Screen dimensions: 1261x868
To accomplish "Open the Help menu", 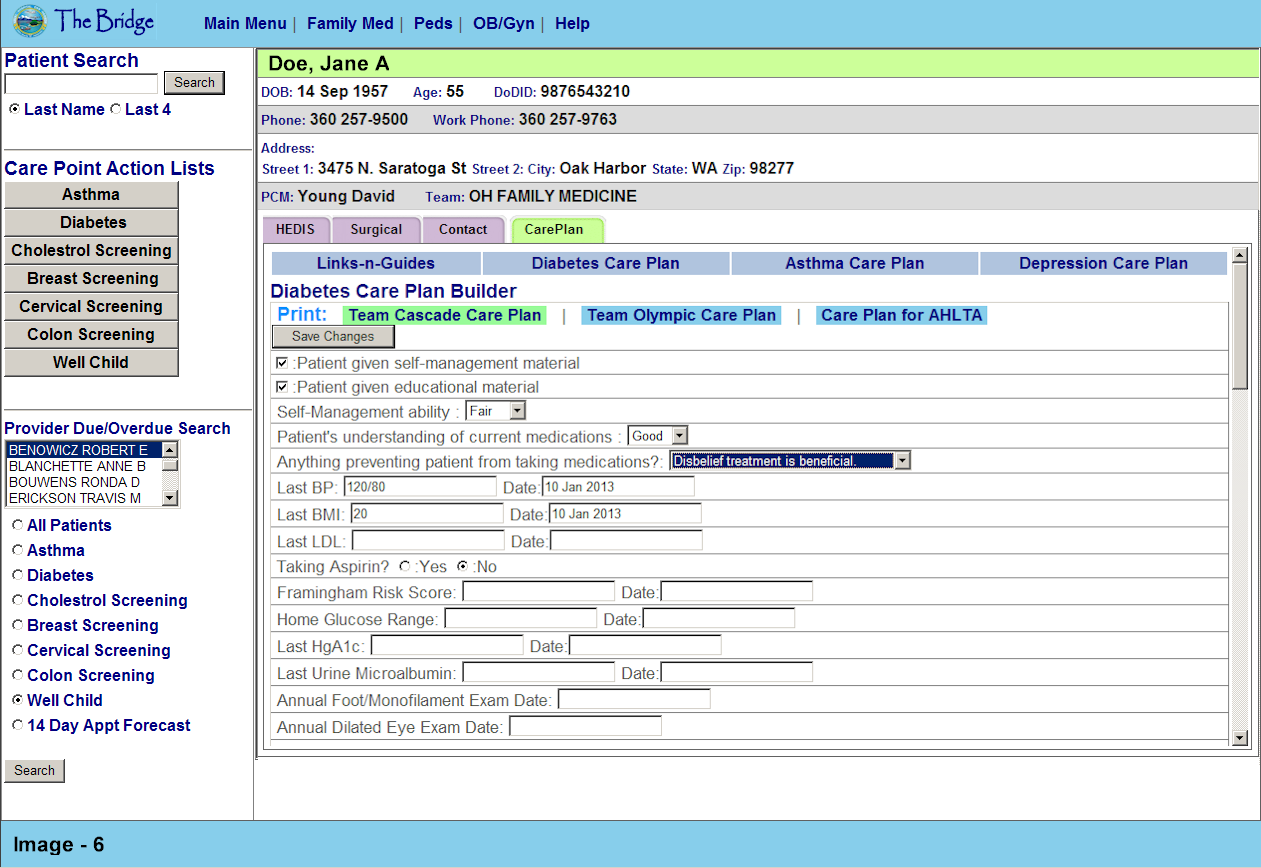I will 572,23.
